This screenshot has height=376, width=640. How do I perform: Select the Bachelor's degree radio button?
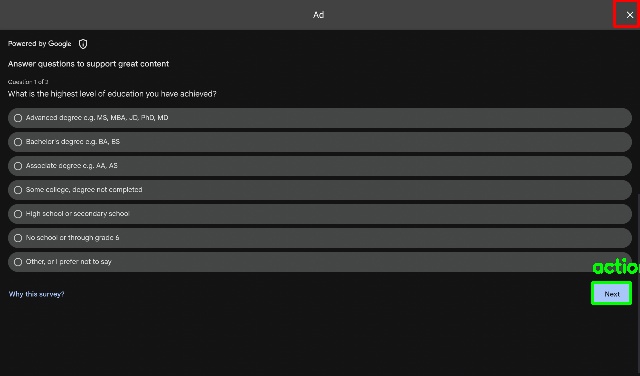click(18, 142)
